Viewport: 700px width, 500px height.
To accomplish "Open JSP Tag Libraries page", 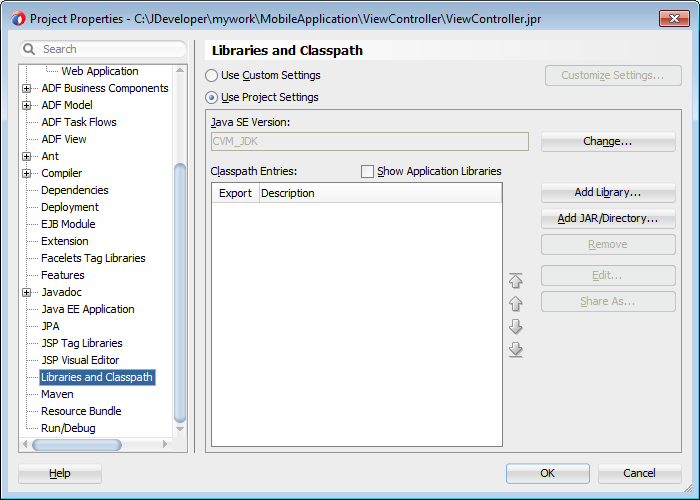I will click(82, 343).
